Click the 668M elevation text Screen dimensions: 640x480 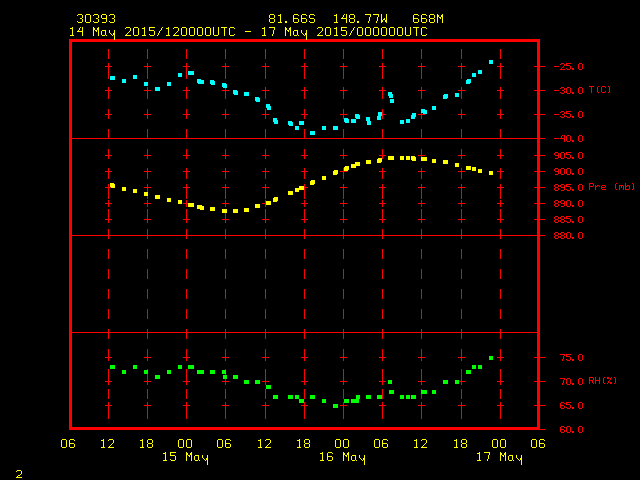coord(427,19)
